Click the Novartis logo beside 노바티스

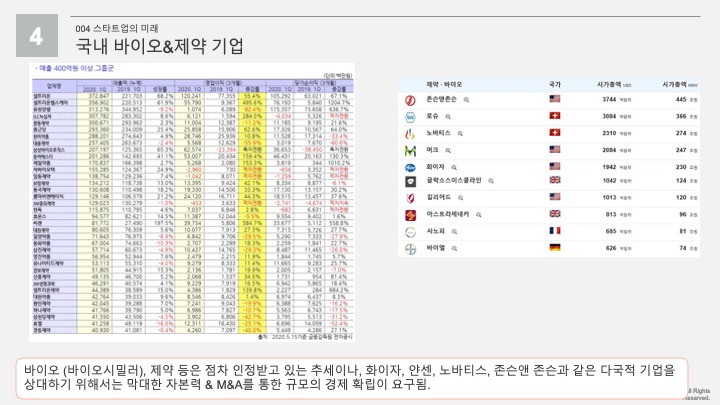tap(410, 134)
